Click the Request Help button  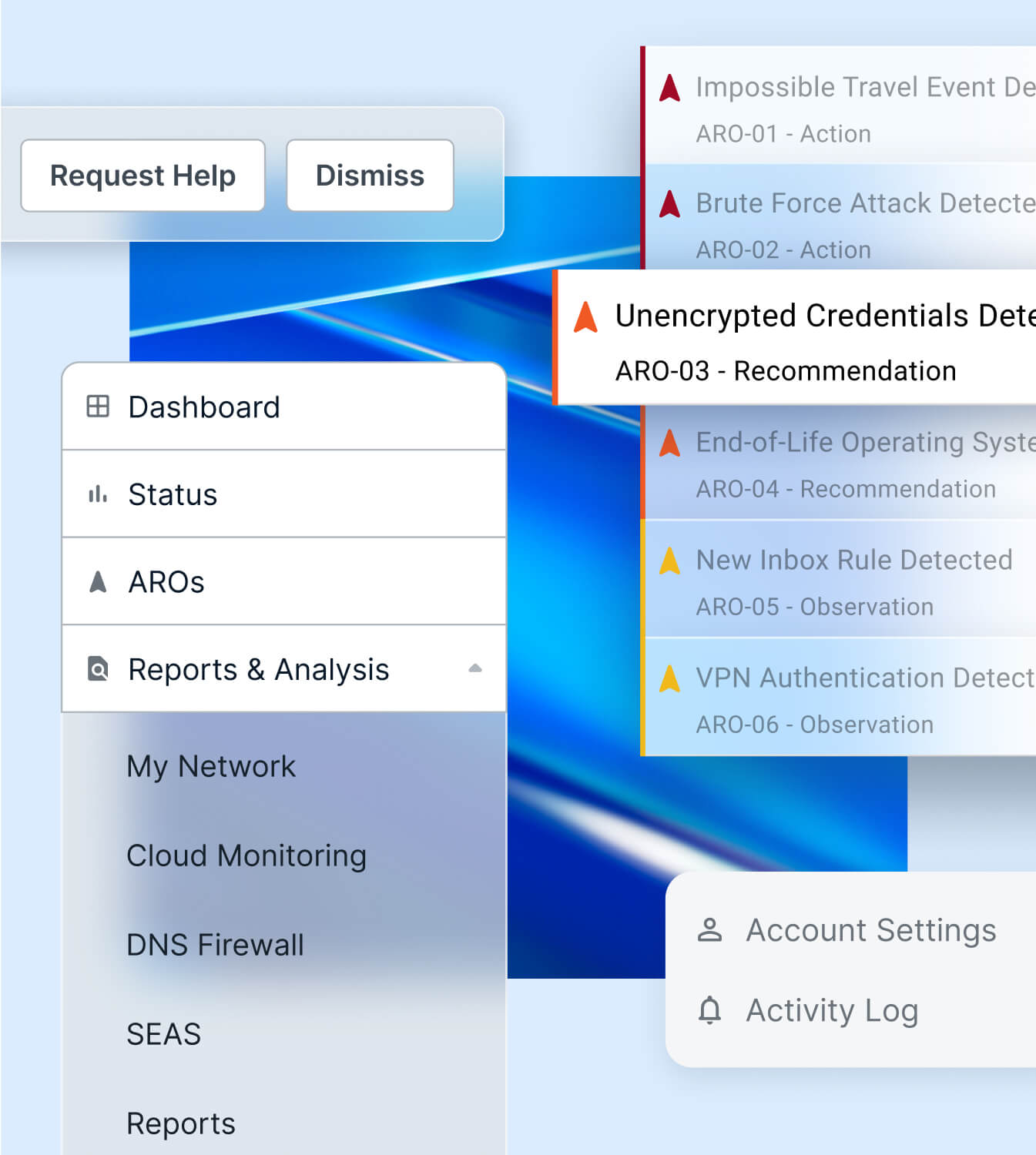click(142, 176)
